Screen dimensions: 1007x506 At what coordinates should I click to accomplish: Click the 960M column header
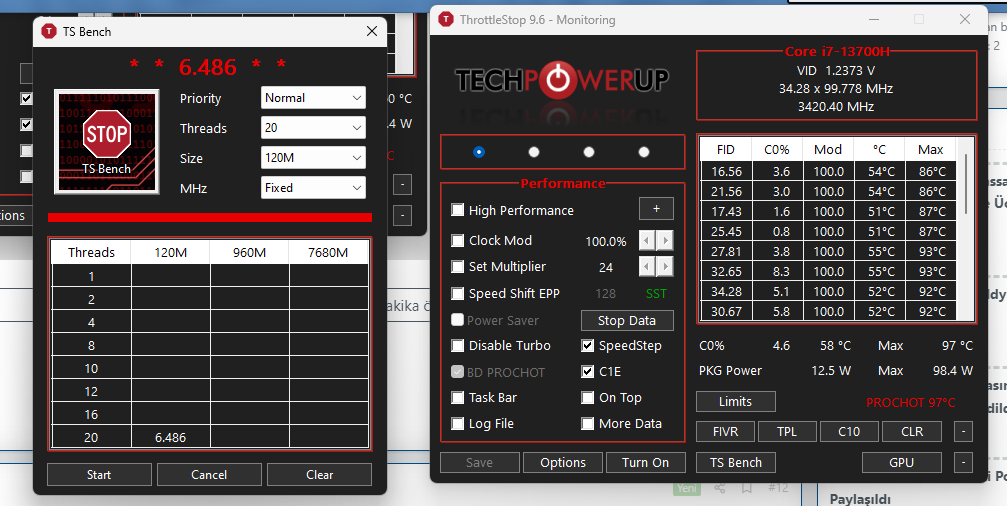[x=249, y=252]
